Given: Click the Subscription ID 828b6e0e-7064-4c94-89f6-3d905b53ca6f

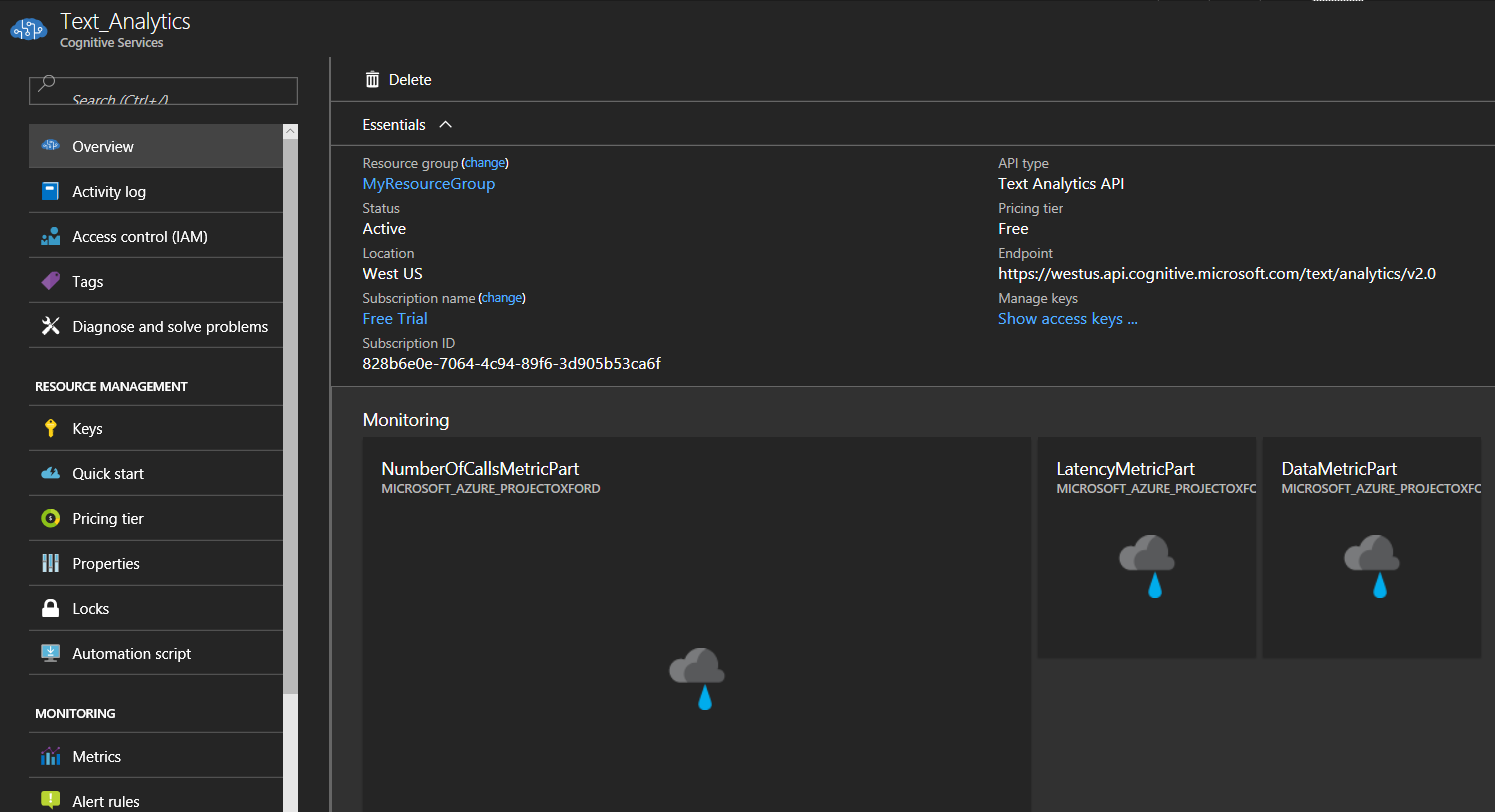Looking at the screenshot, I should 511,364.
